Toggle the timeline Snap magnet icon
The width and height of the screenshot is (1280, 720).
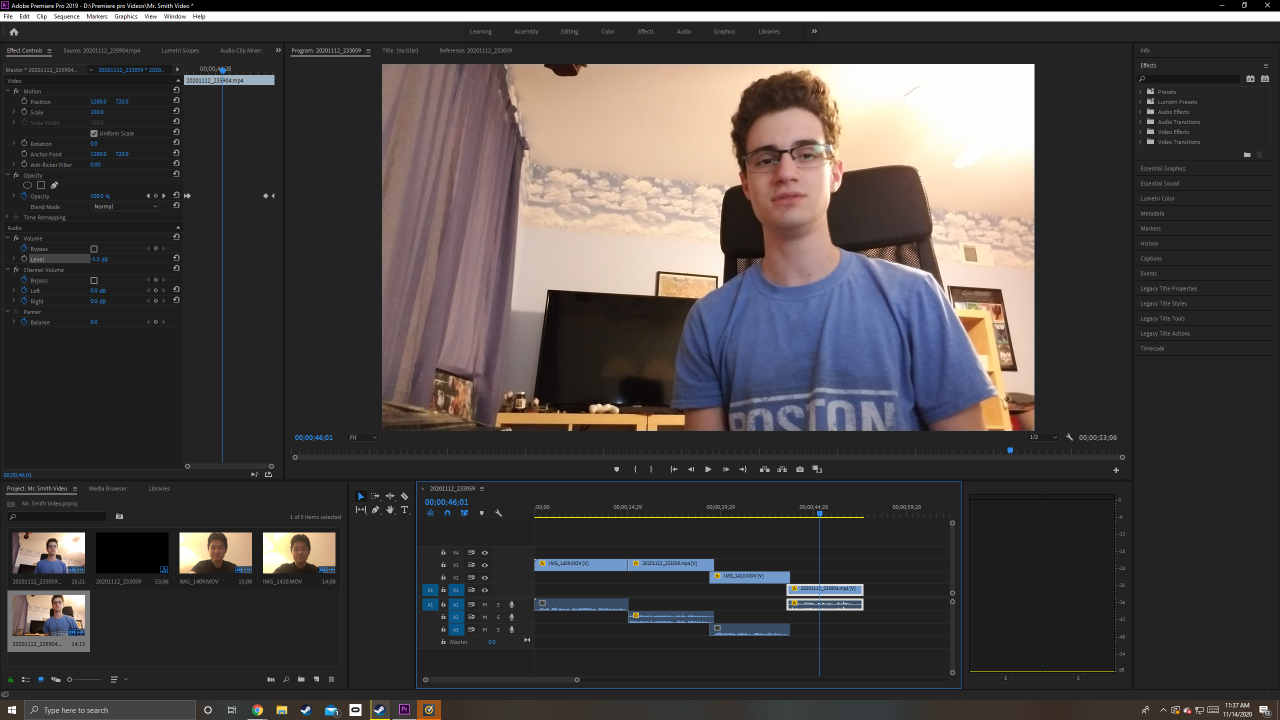(447, 513)
